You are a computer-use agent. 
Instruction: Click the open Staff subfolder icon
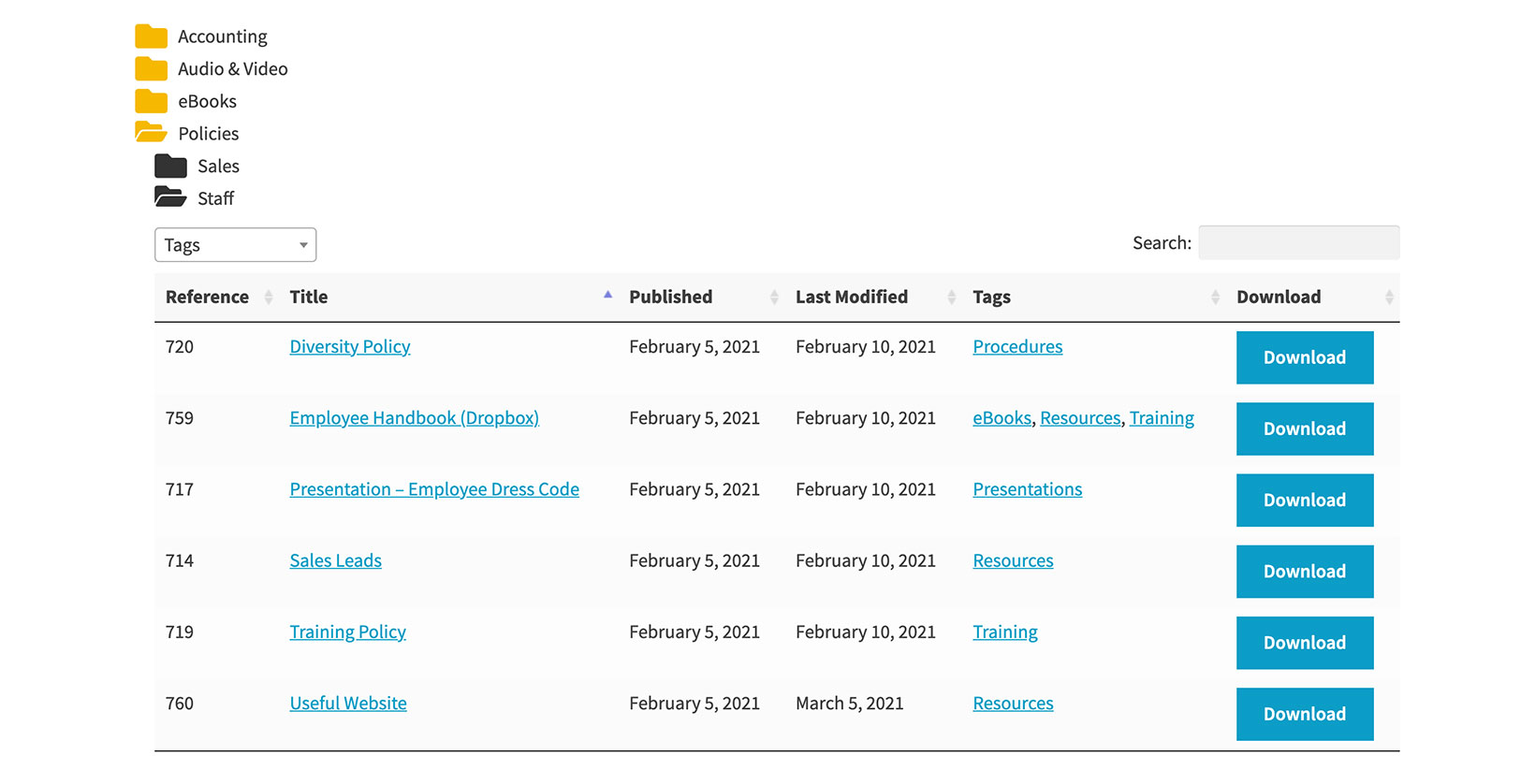(x=170, y=197)
